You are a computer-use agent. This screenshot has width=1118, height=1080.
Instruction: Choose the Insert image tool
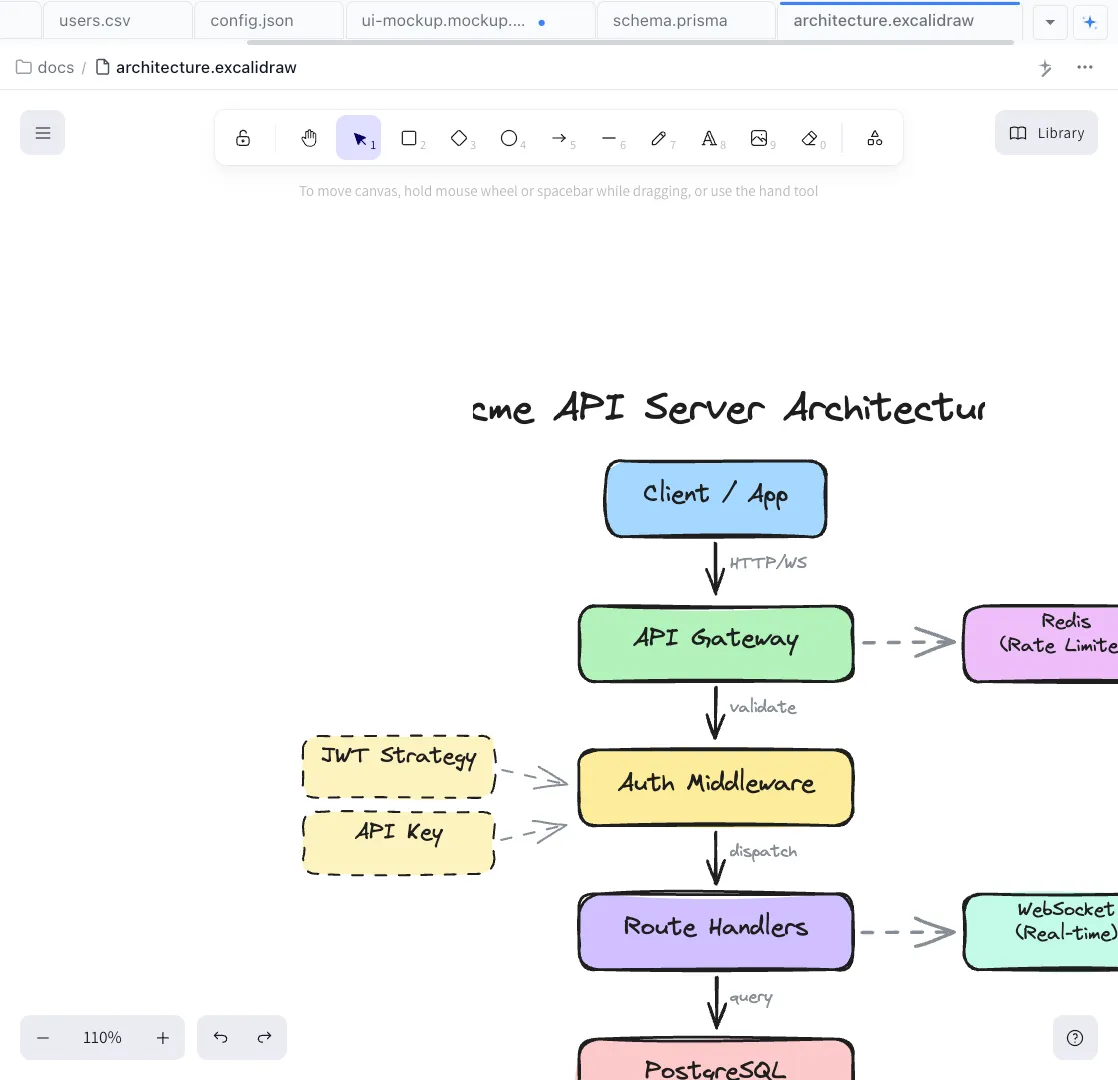pyautogui.click(x=761, y=137)
